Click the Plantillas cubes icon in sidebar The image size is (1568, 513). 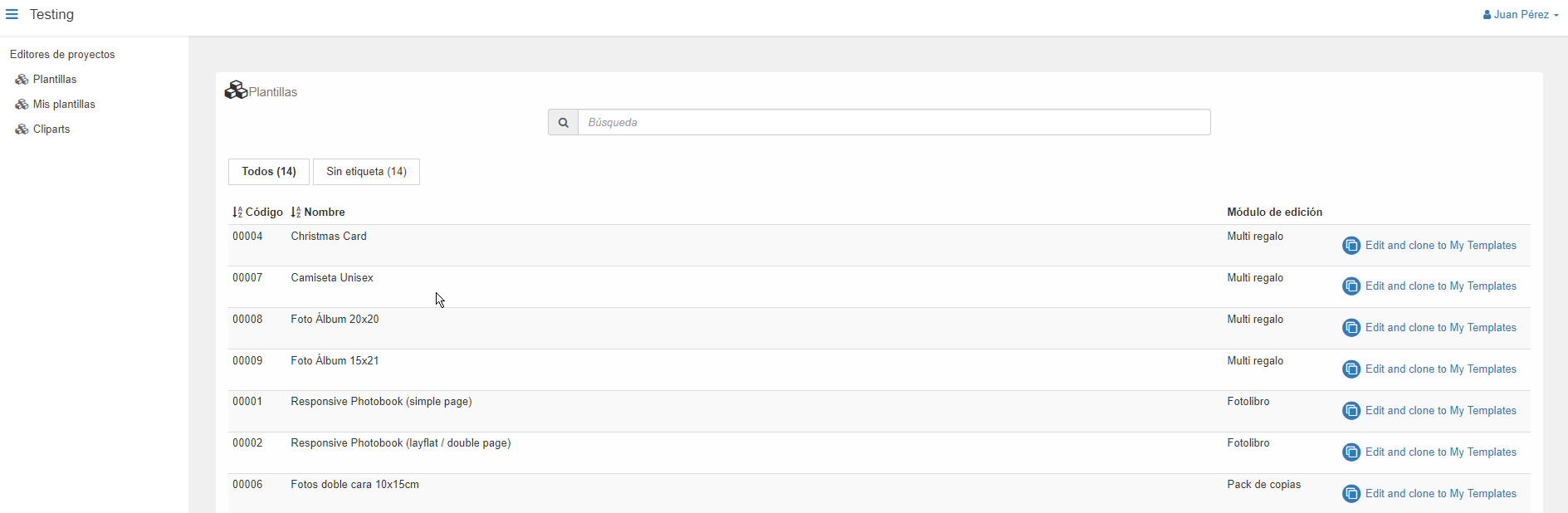point(22,80)
